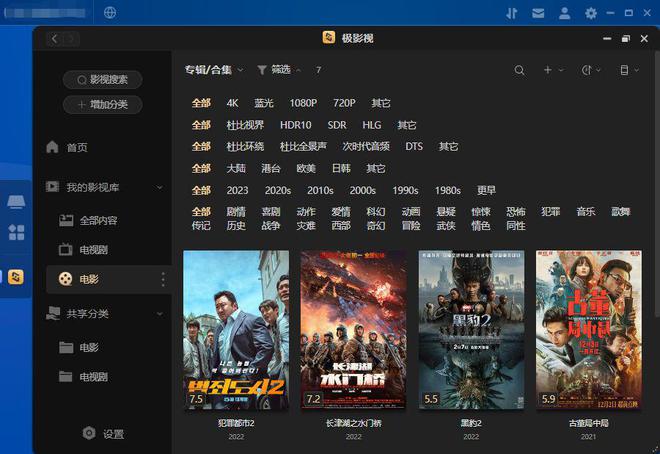Screen dimensions: 660x454
Task: Filter by 1080P resolution
Action: point(303,103)
